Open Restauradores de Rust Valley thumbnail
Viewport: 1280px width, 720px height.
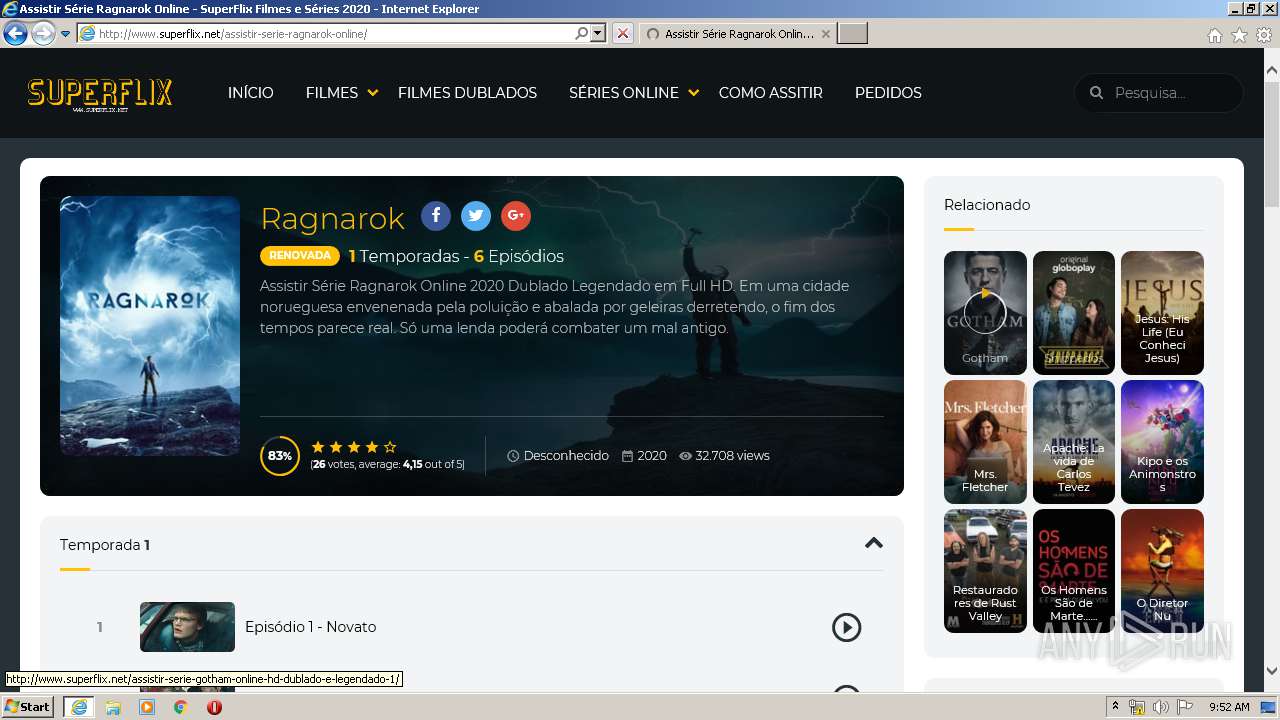pyautogui.click(x=985, y=571)
